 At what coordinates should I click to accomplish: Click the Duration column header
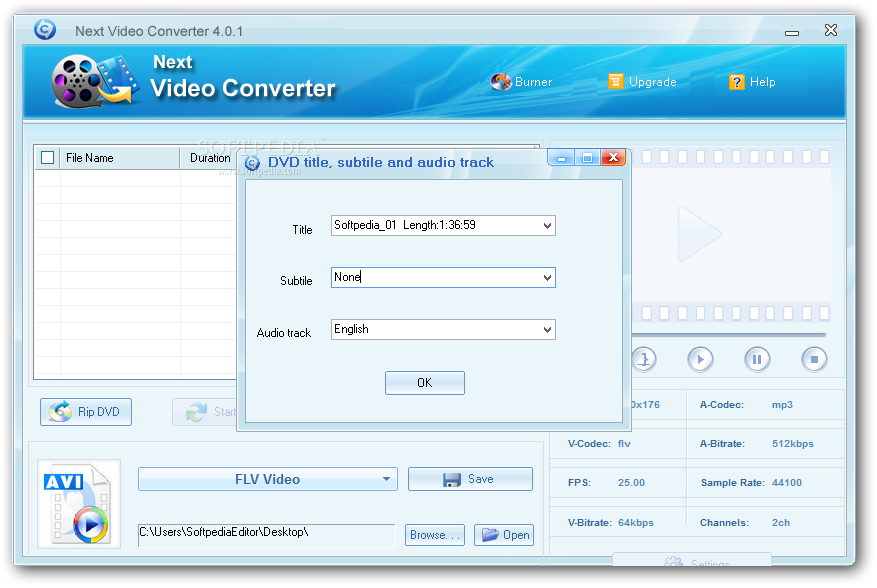click(x=210, y=158)
